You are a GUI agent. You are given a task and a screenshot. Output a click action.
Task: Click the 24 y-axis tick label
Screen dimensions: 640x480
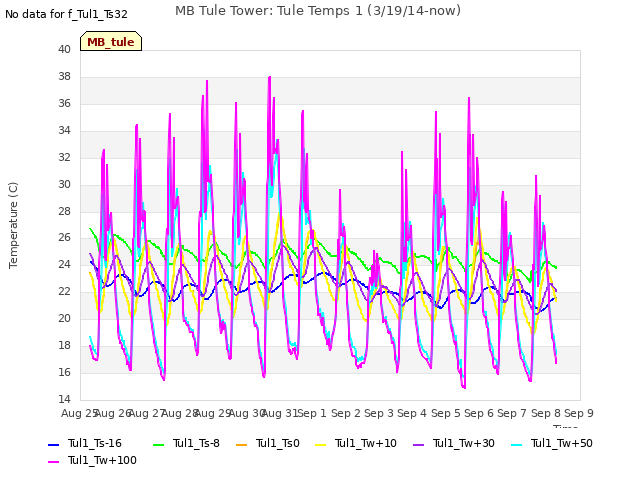[x=64, y=264]
